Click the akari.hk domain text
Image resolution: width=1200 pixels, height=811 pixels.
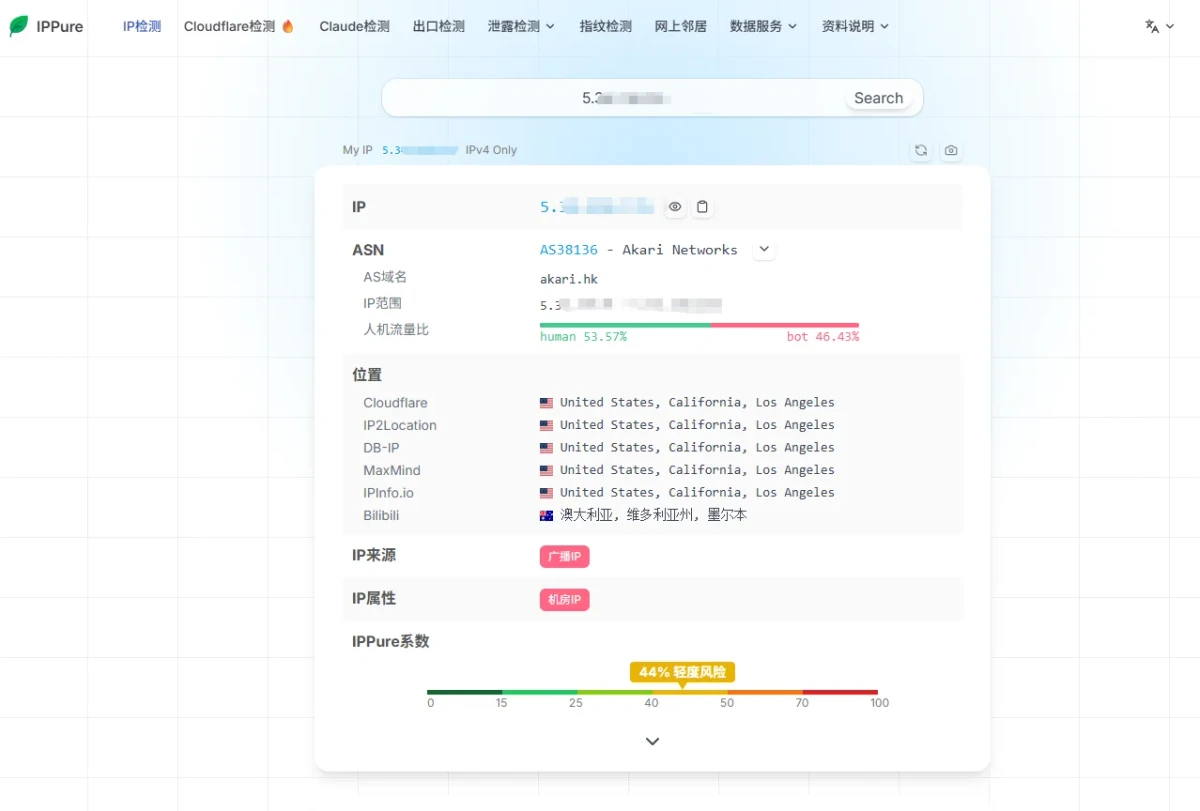[x=569, y=279]
